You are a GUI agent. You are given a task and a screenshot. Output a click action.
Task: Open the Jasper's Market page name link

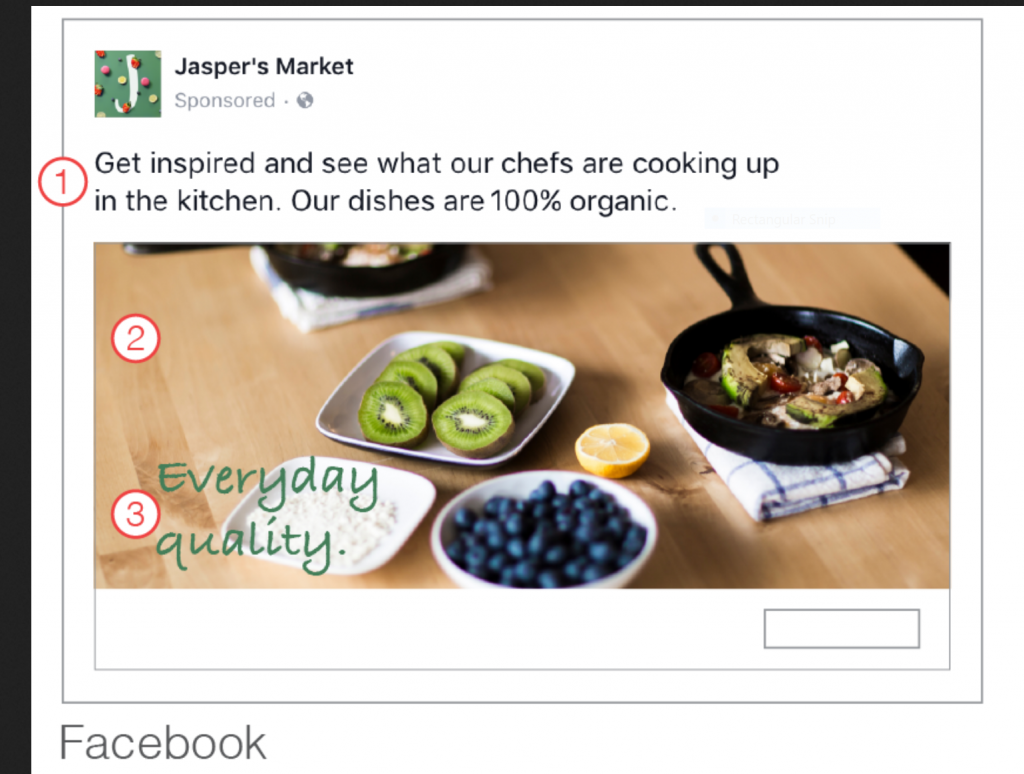pyautogui.click(x=264, y=66)
